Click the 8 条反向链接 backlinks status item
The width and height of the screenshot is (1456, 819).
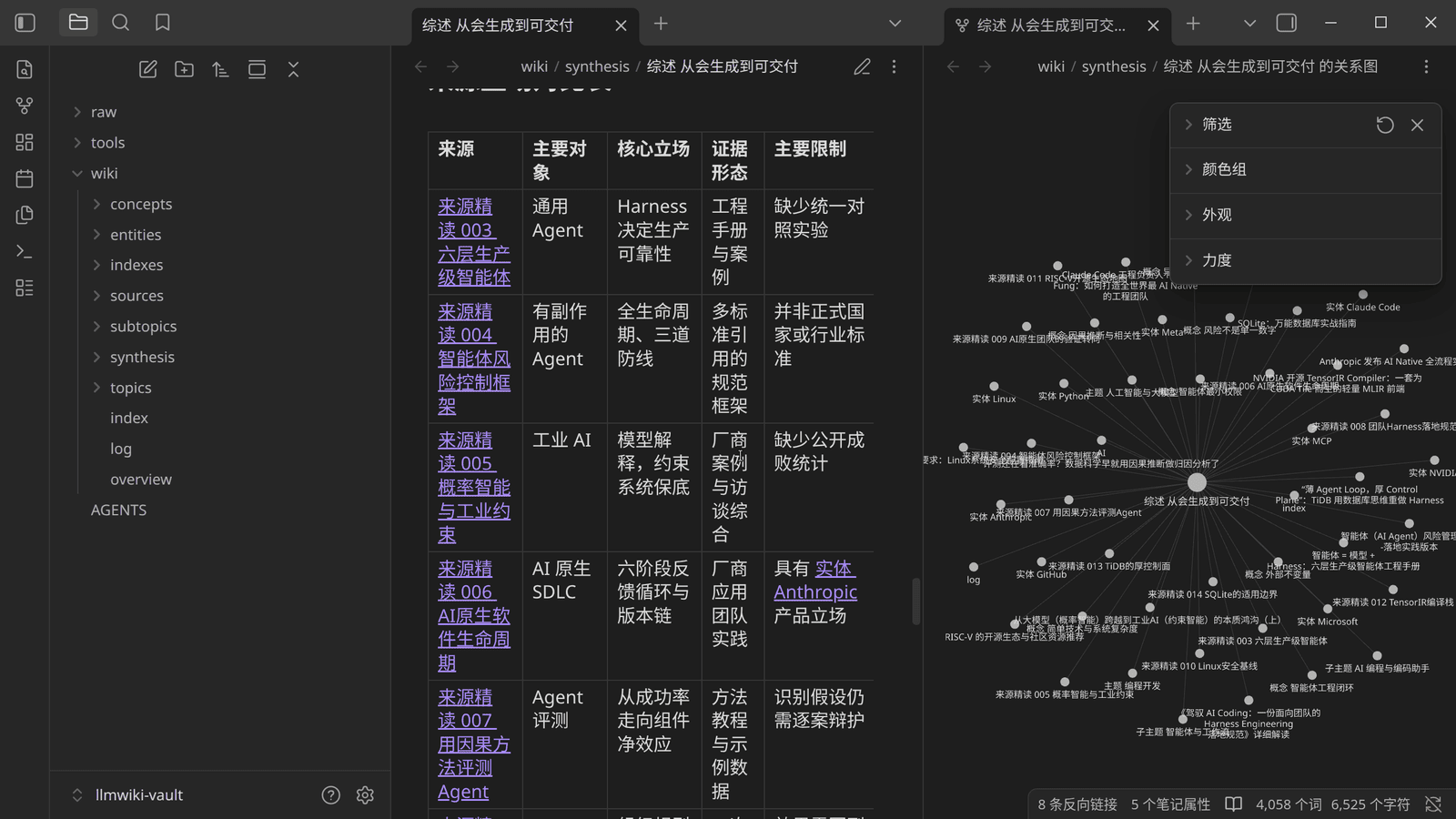[1077, 804]
